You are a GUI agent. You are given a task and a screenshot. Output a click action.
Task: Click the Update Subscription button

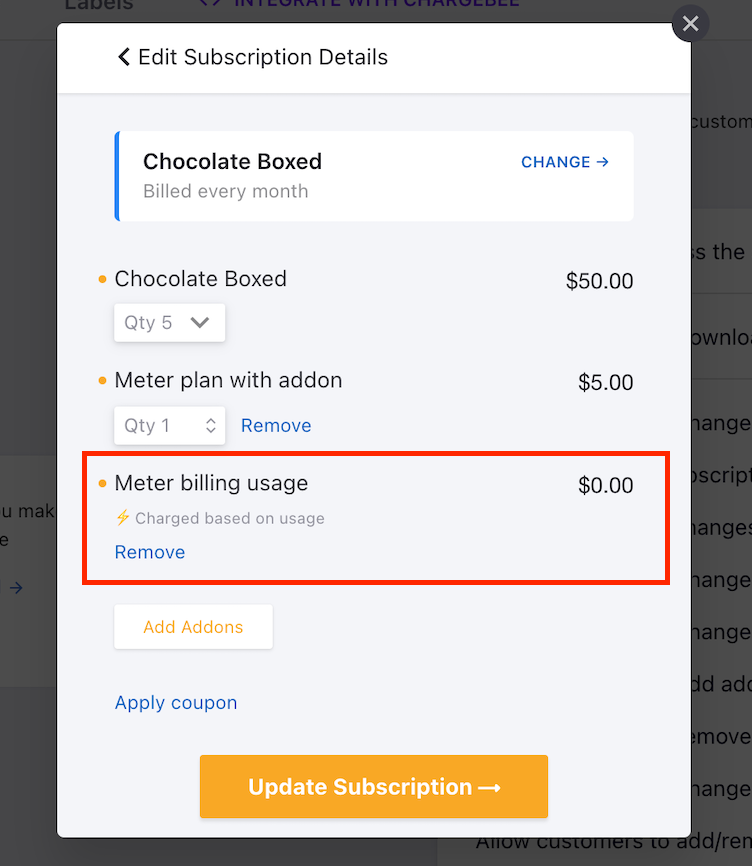[374, 786]
